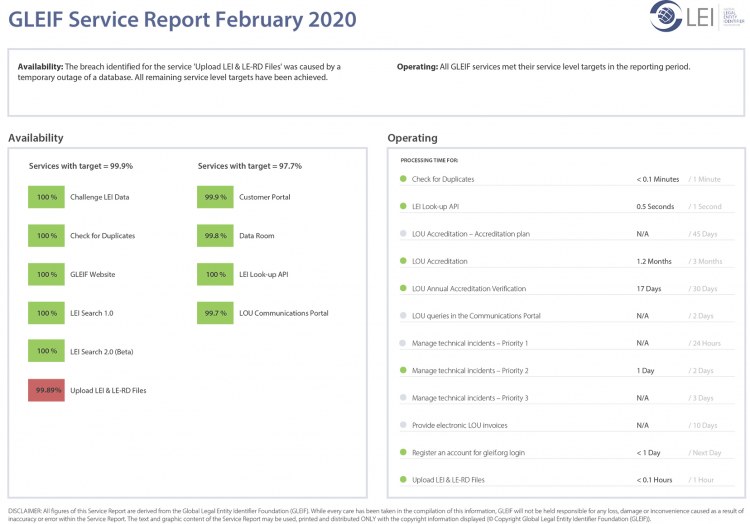The image size is (750, 524).
Task: Click the Availability section heading
Action: pos(36,138)
